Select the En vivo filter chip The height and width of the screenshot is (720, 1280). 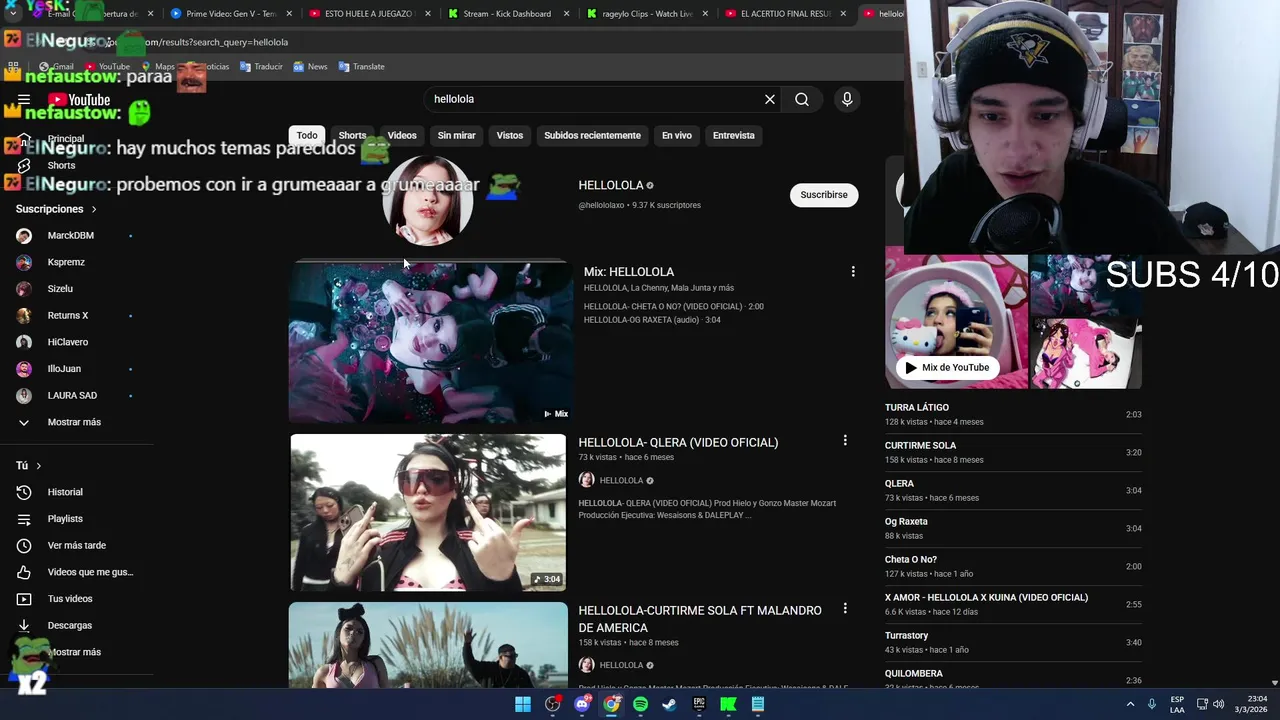[677, 135]
